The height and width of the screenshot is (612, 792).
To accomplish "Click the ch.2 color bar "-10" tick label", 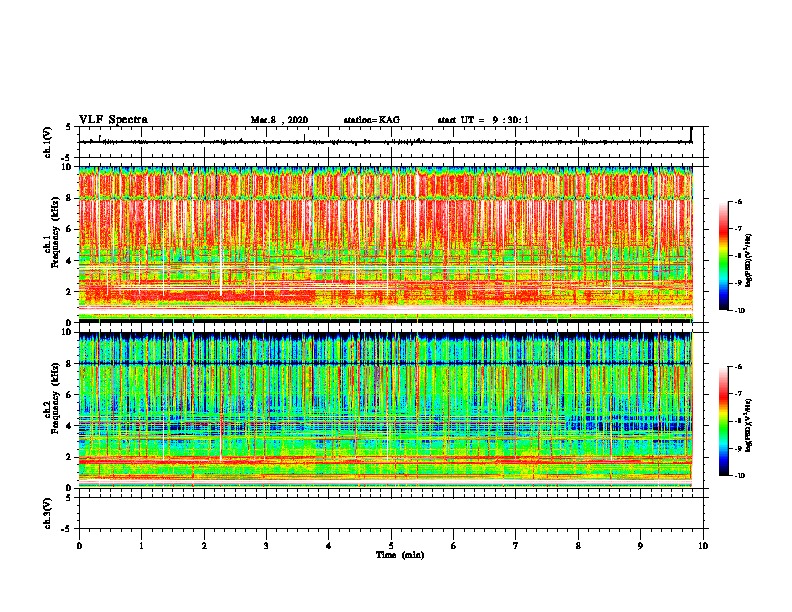I will coord(740,476).
